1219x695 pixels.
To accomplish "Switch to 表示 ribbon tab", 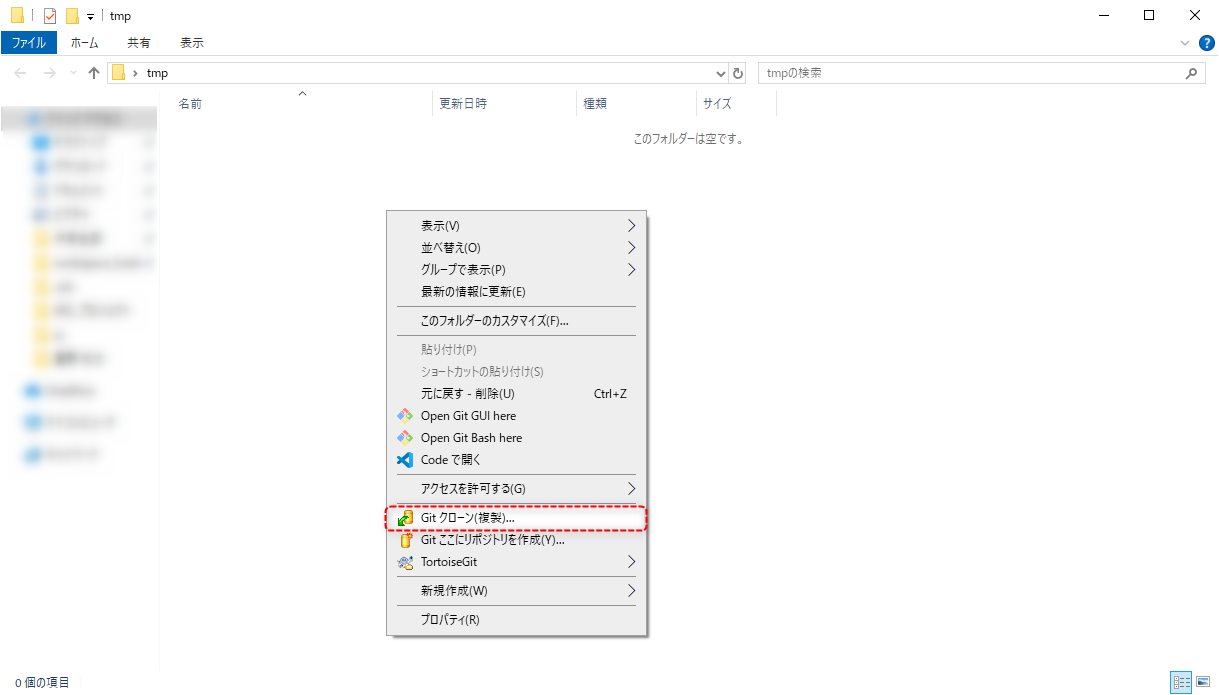I will click(x=192, y=43).
